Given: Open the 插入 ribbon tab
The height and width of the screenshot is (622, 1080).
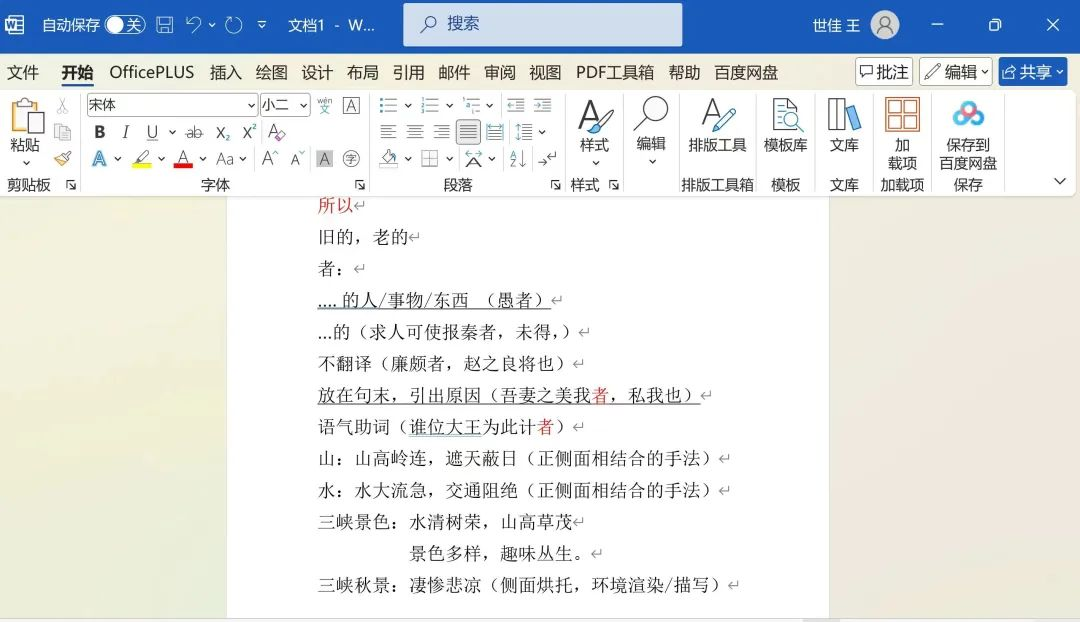Looking at the screenshot, I should (x=226, y=72).
